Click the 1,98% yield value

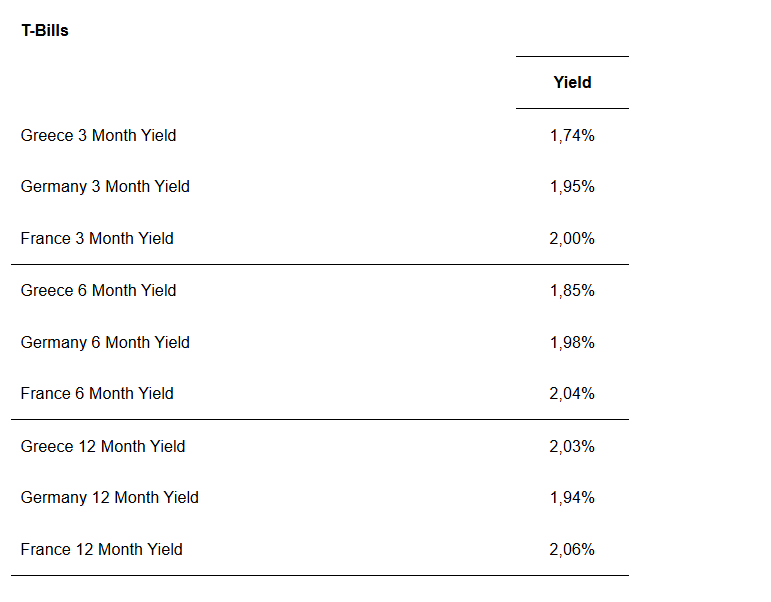click(x=572, y=343)
